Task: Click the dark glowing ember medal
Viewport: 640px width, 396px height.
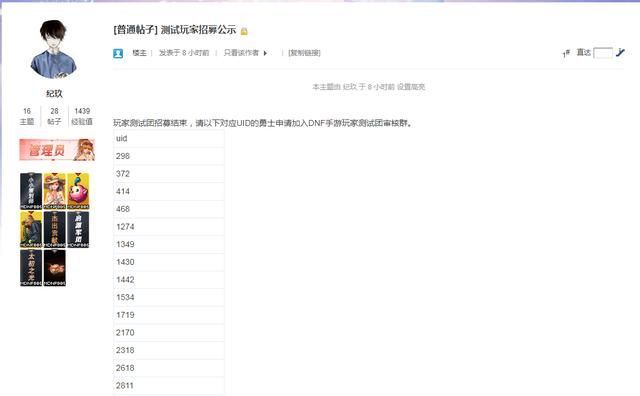Action: coord(54,268)
